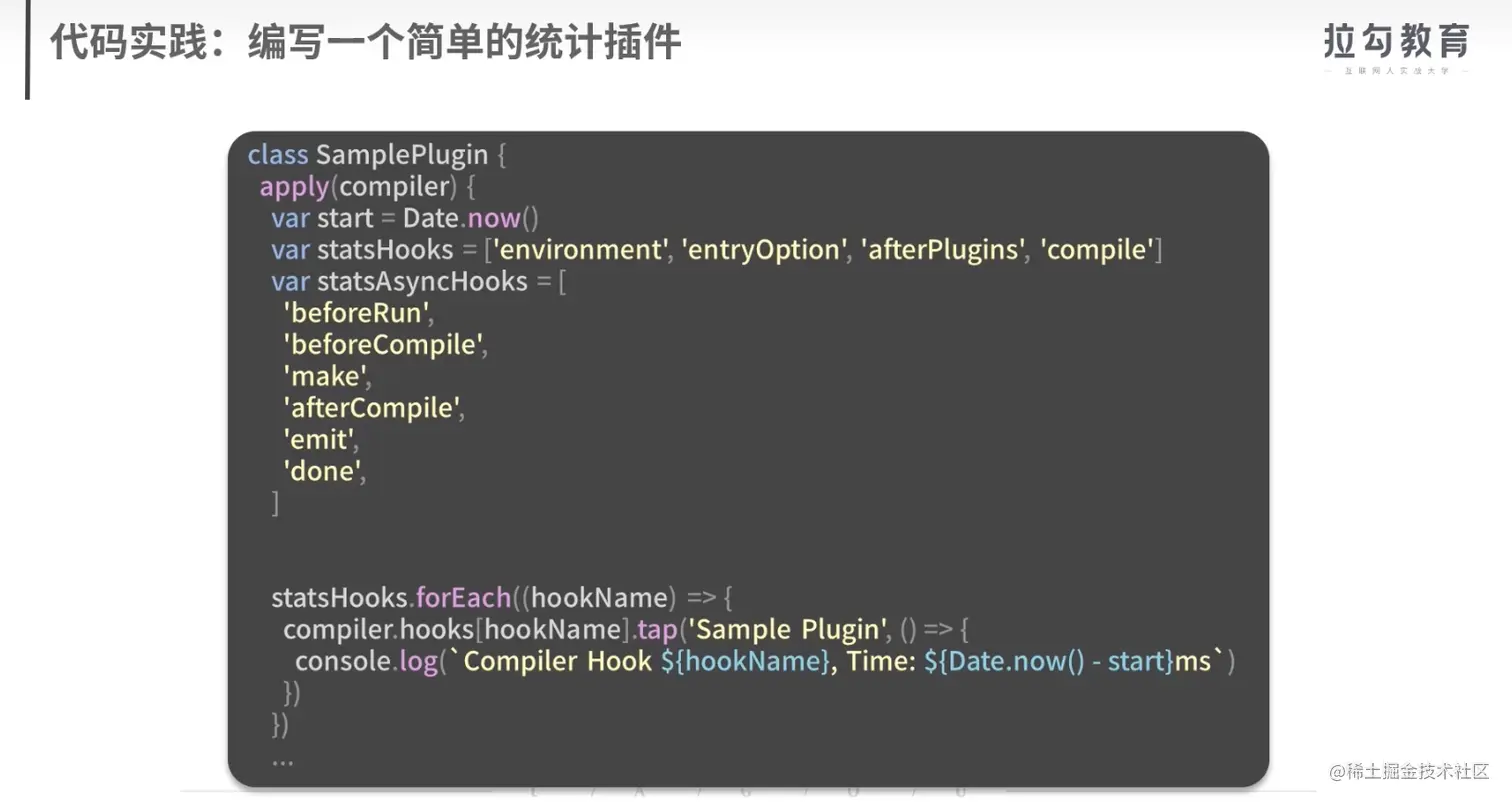Click the slide title 代码实践：编写一个简单的统计插件
Screen dimensions: 1512x804
(364, 43)
